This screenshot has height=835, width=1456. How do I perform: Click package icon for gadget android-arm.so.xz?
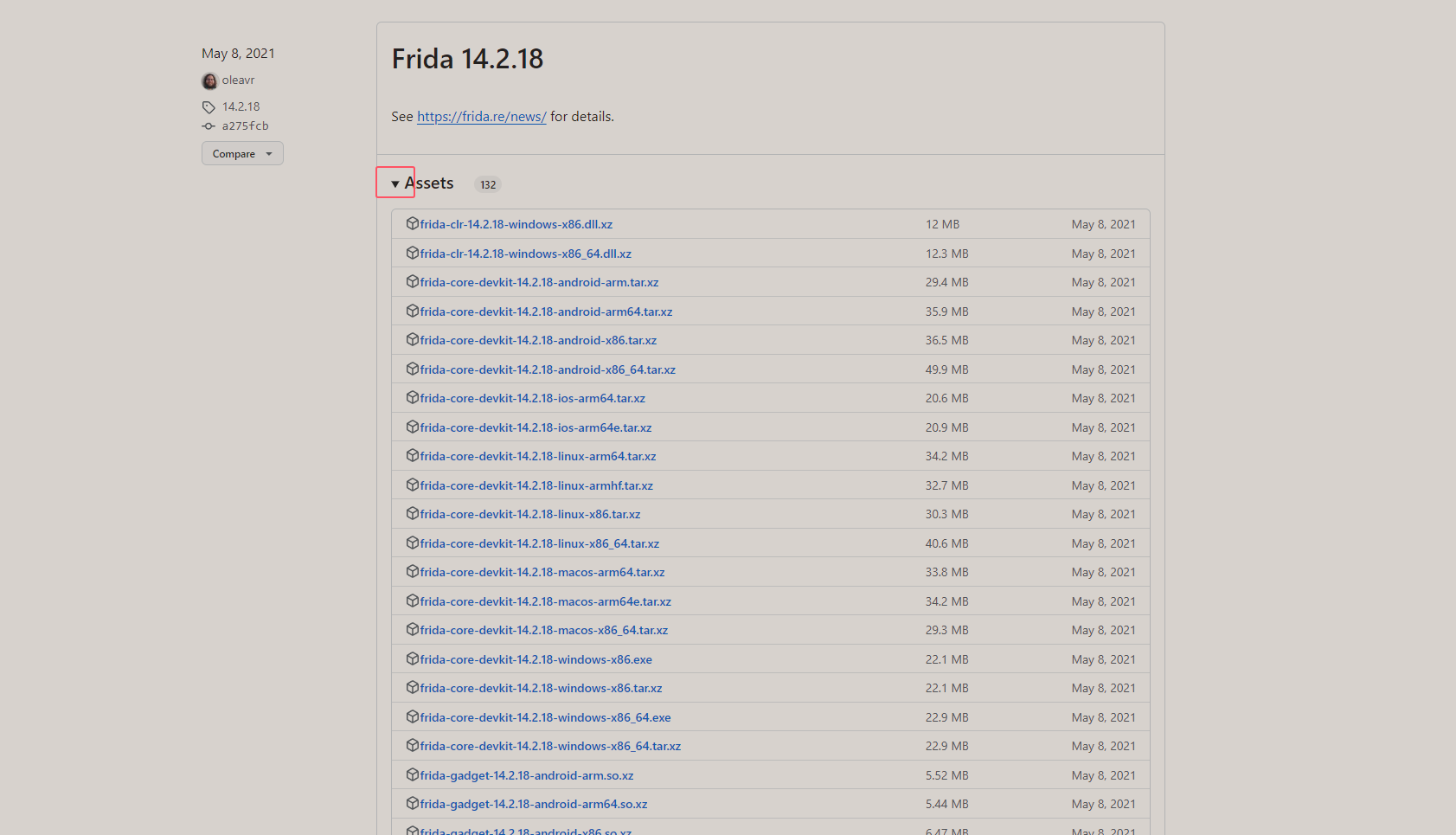point(413,774)
